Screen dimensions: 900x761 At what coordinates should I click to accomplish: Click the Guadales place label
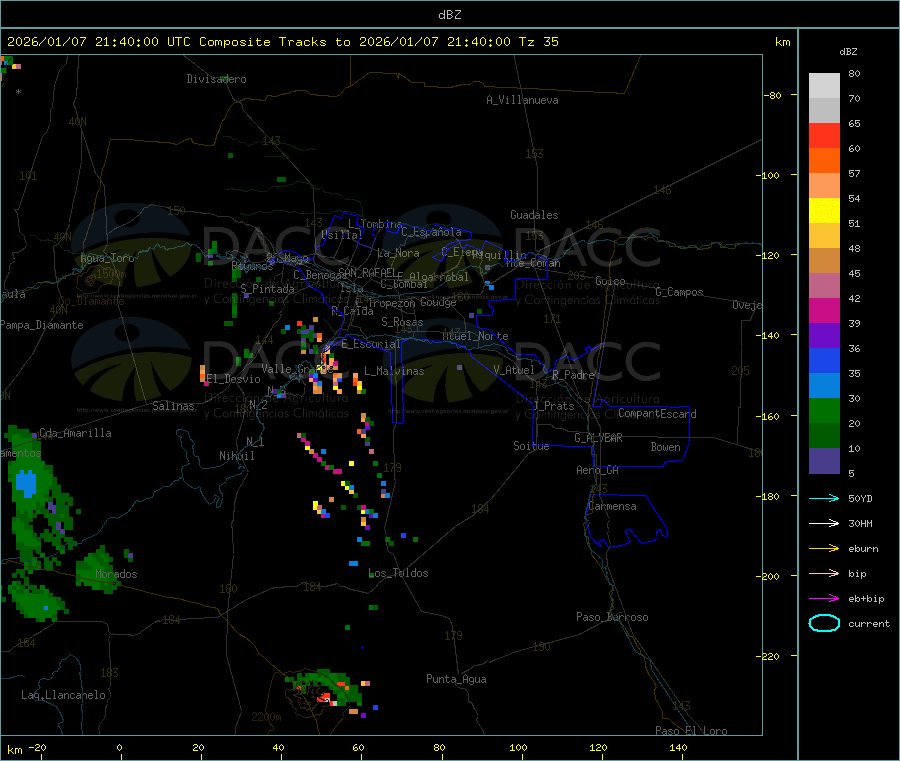click(x=534, y=215)
